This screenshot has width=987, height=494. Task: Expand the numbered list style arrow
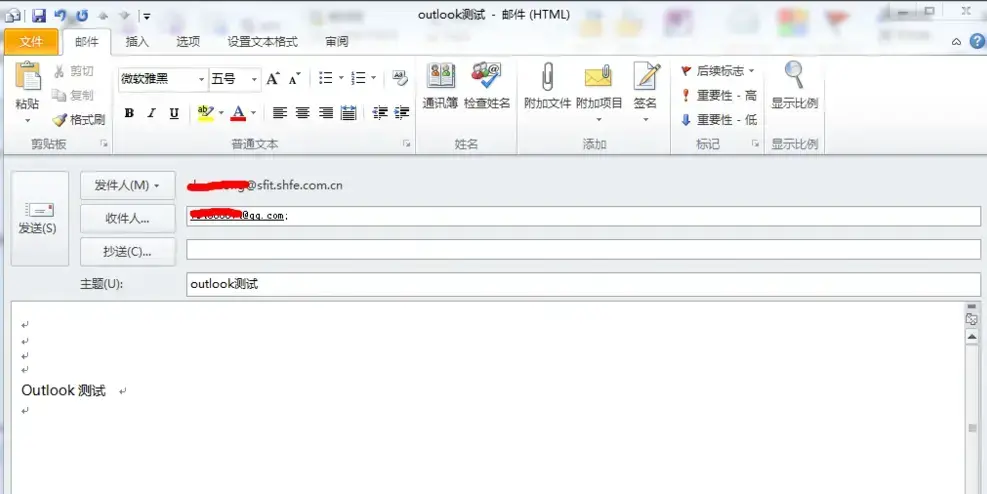point(373,78)
